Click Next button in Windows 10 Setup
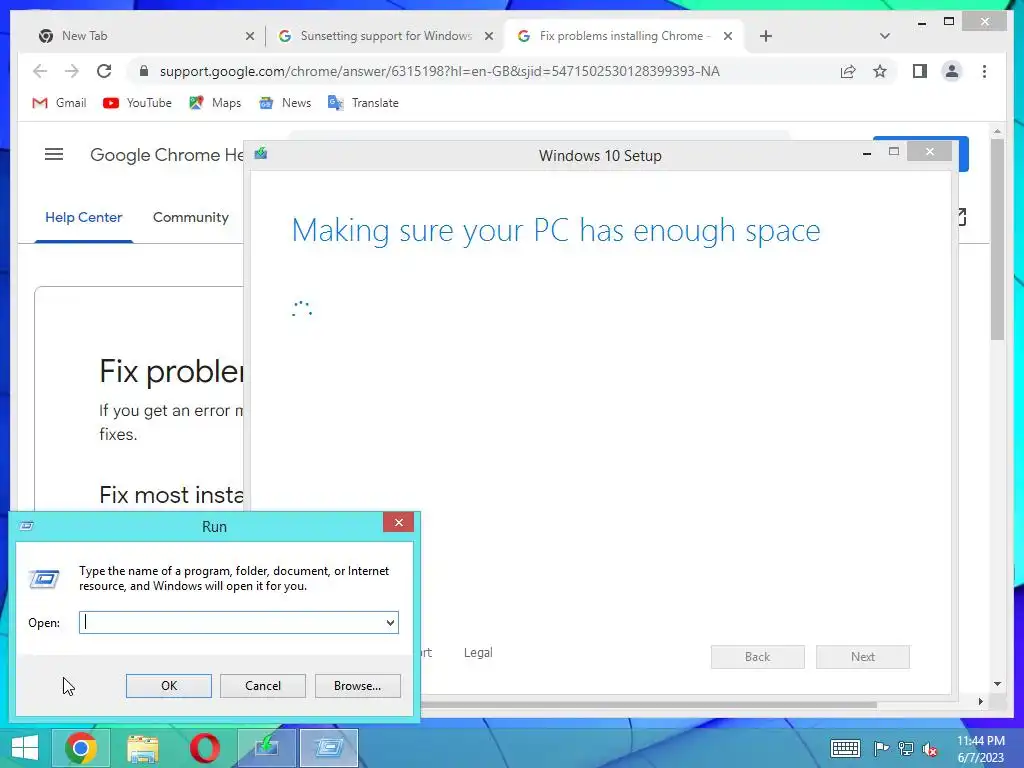Viewport: 1024px width, 768px height. (863, 657)
